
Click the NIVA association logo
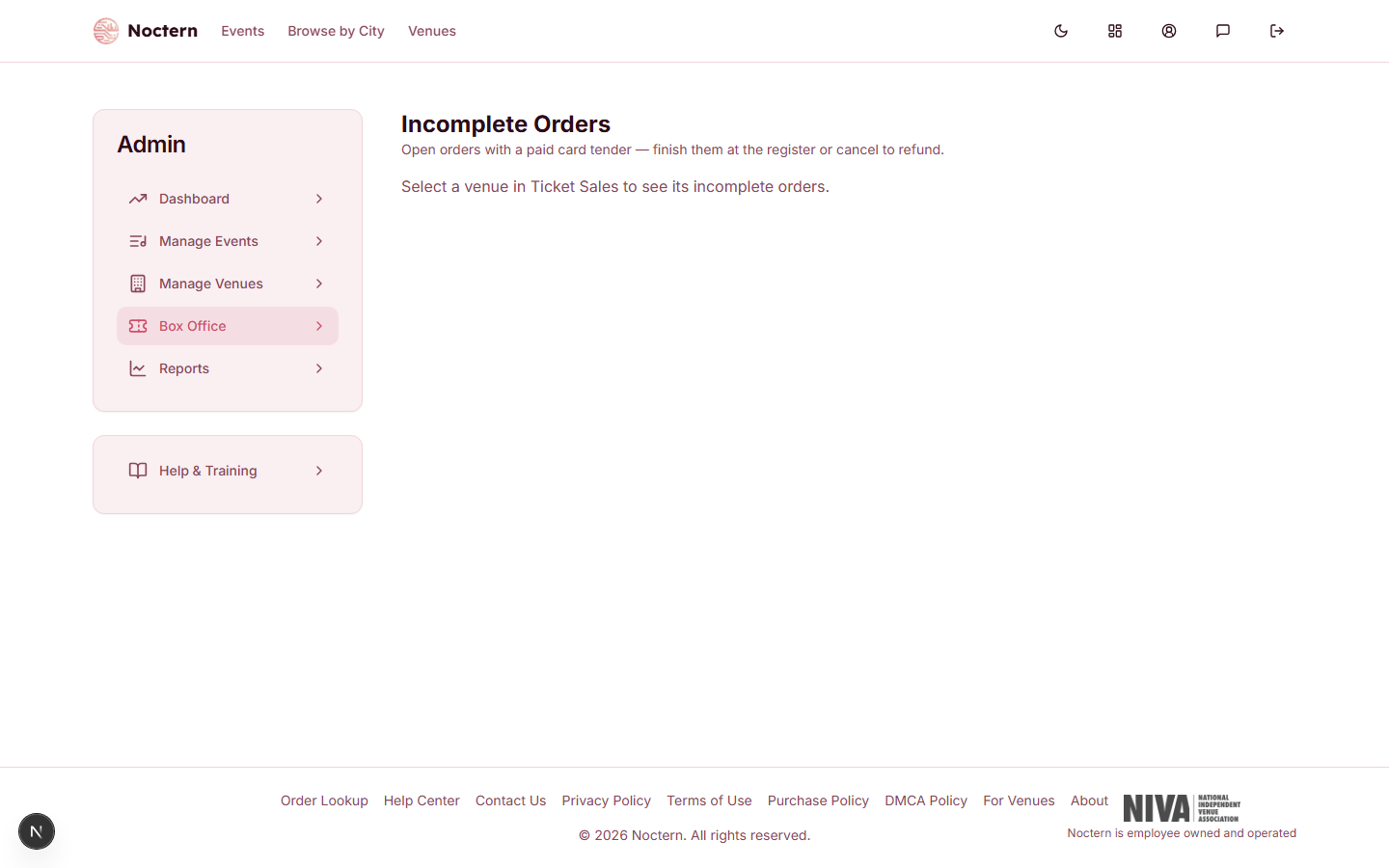[x=1182, y=808]
